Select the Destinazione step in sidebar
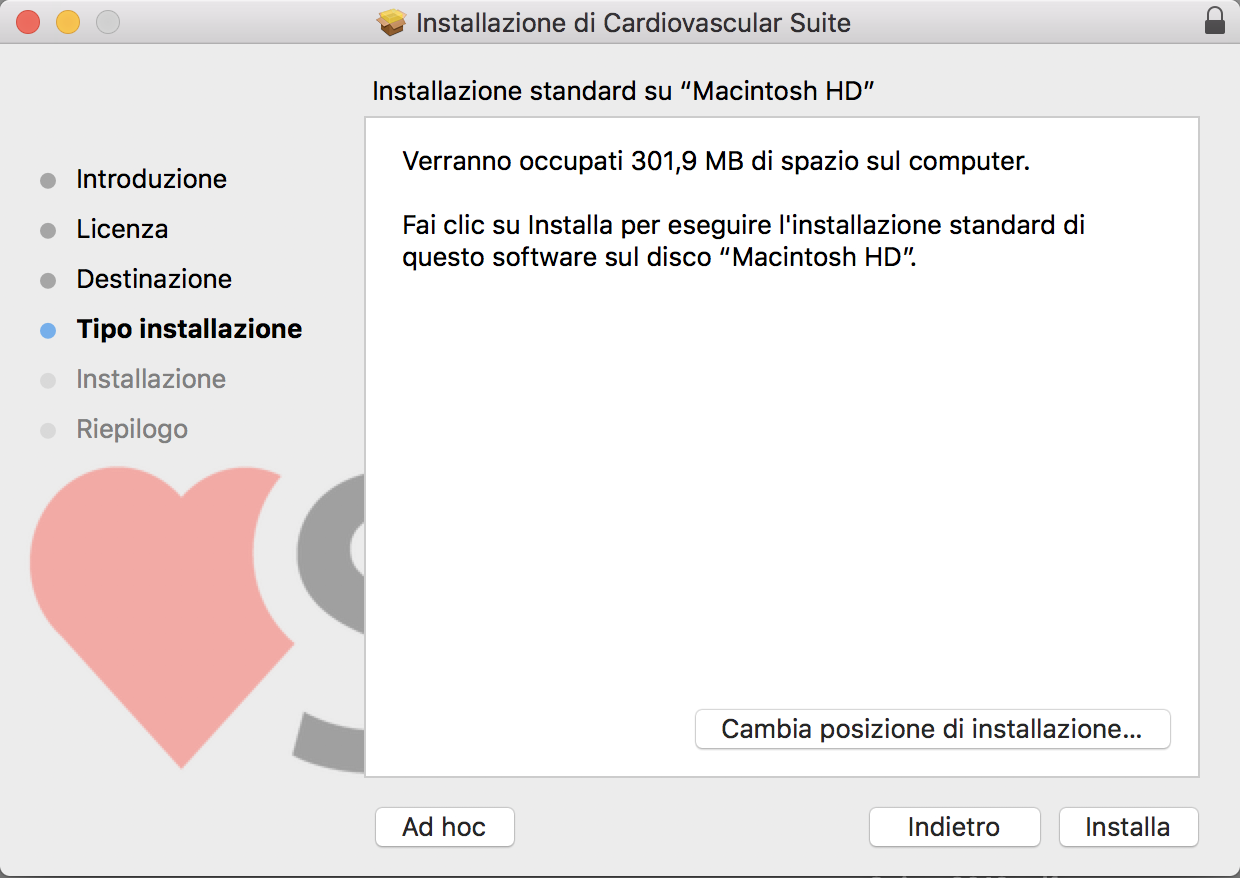This screenshot has height=878, width=1240. [154, 279]
